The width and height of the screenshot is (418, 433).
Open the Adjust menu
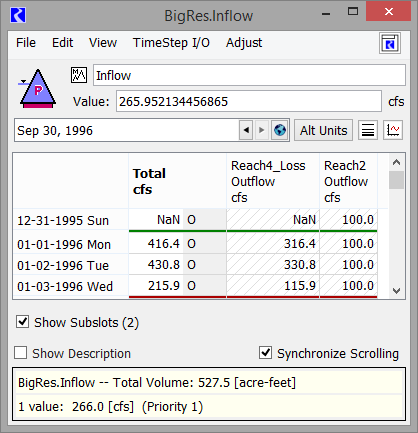click(244, 43)
